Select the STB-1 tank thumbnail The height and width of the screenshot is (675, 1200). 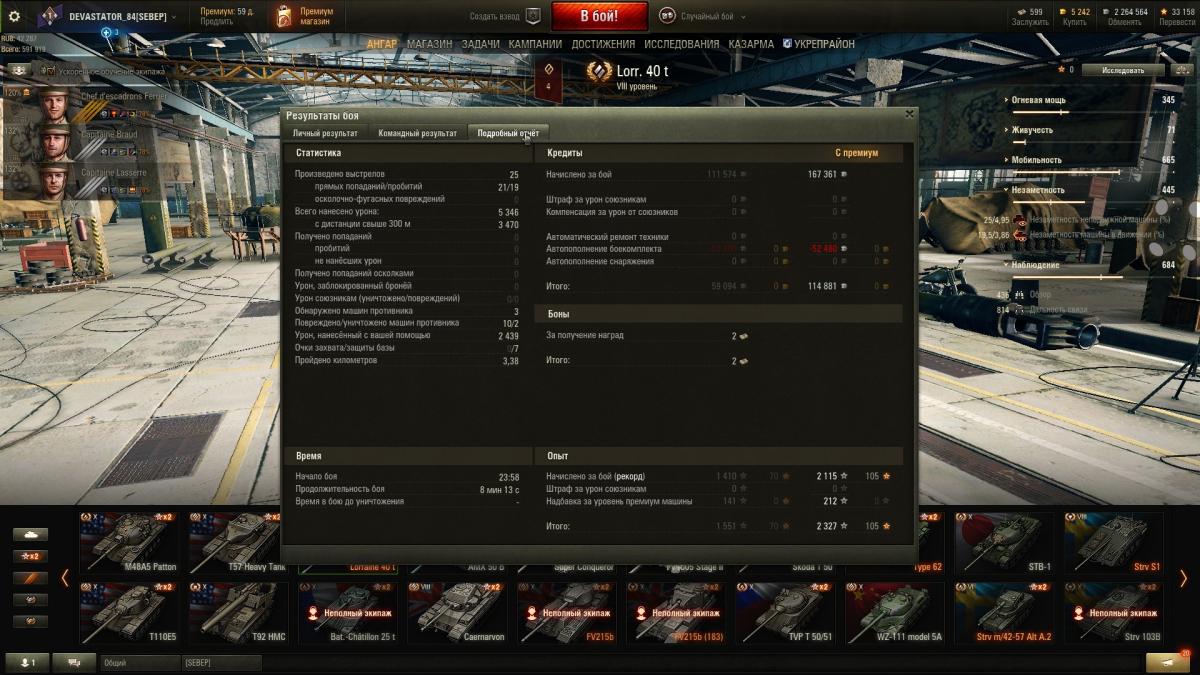(x=1003, y=543)
